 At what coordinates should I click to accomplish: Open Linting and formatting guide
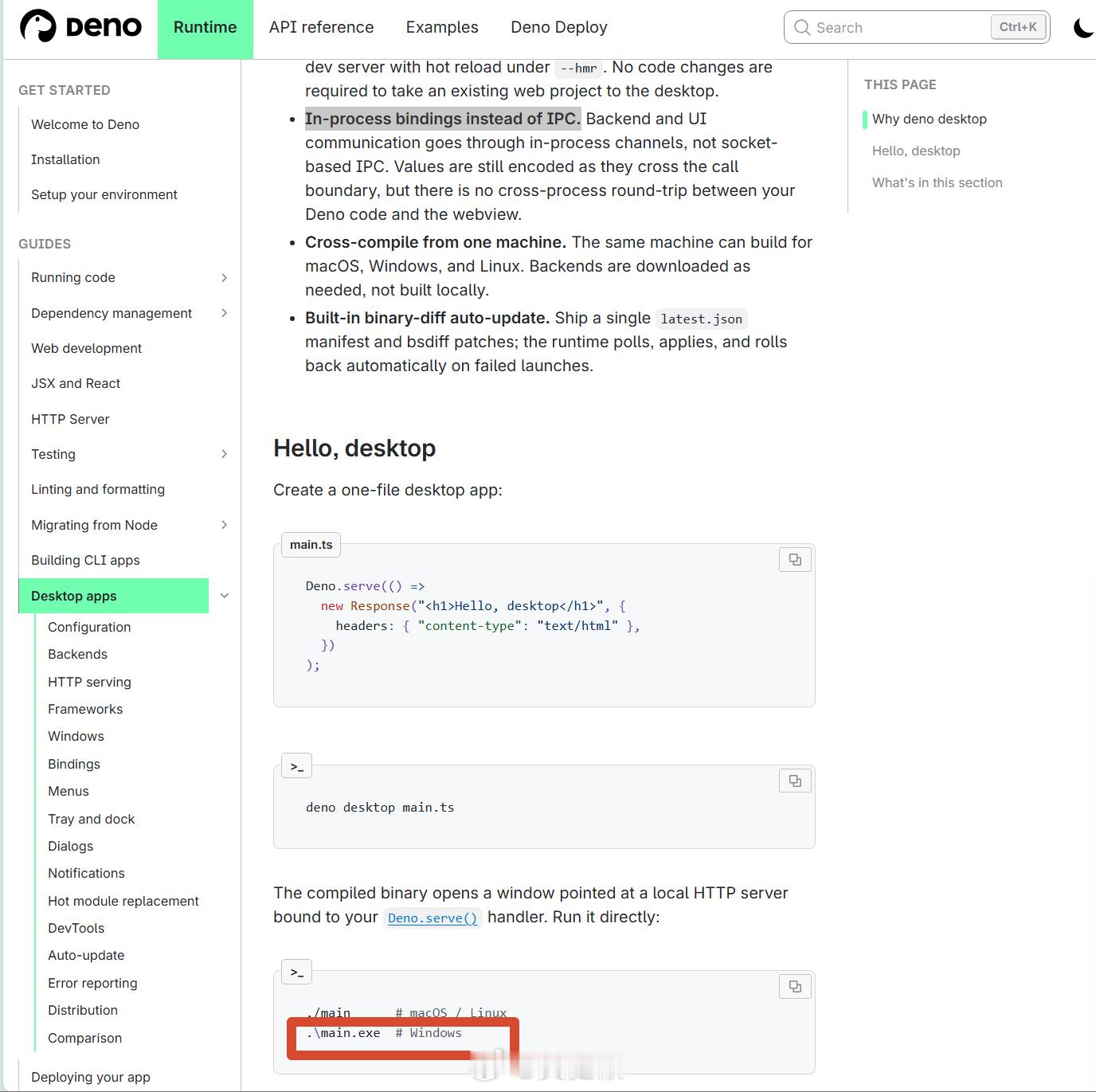pyautogui.click(x=98, y=489)
